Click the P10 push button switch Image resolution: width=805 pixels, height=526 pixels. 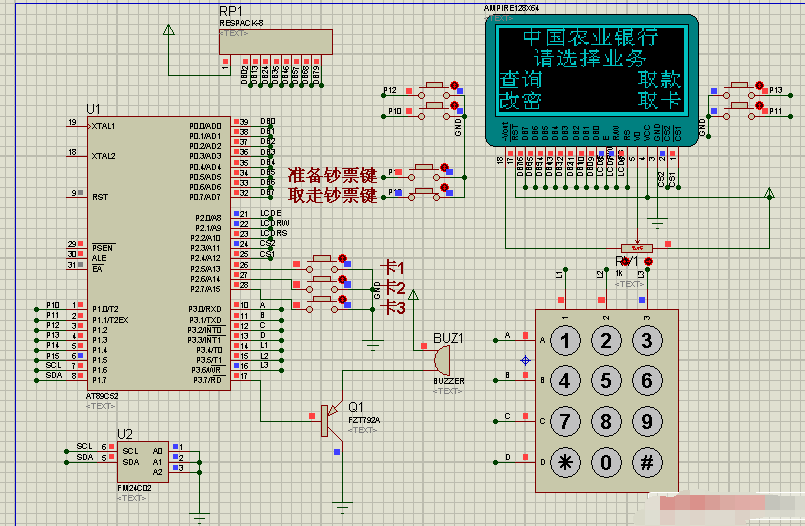434,110
